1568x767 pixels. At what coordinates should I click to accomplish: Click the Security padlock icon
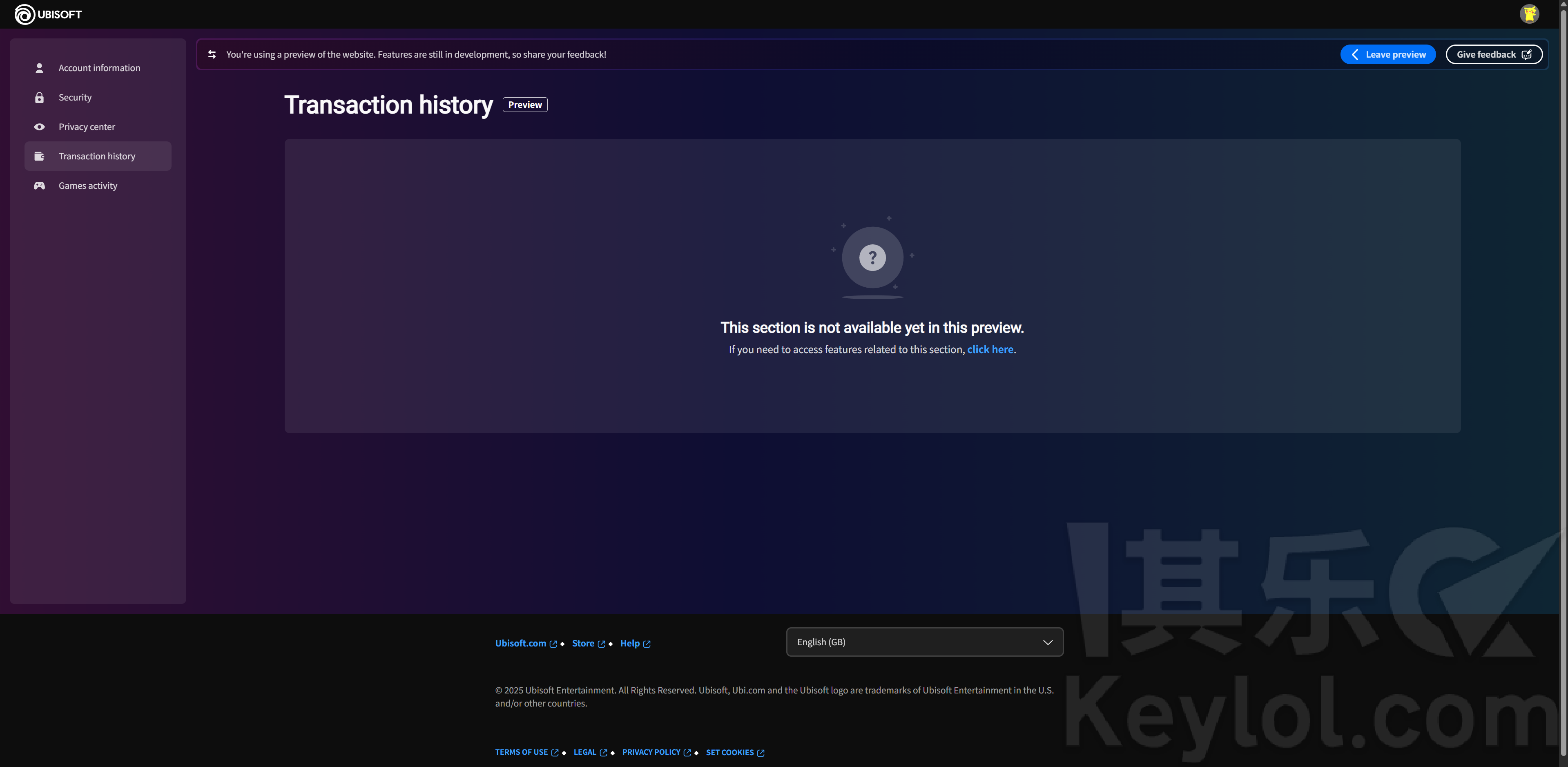pyautogui.click(x=40, y=98)
